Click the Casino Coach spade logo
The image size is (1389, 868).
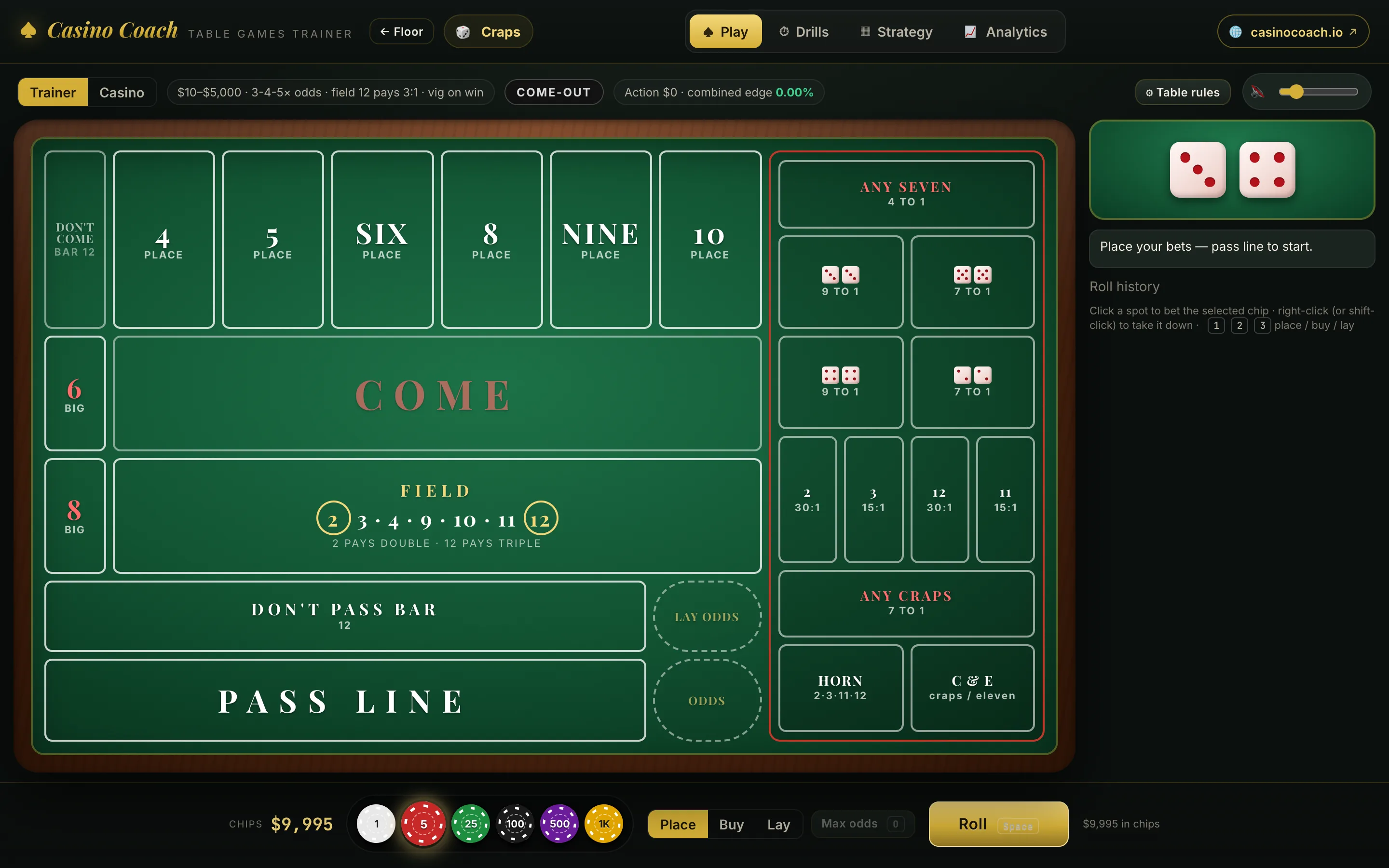click(28, 30)
